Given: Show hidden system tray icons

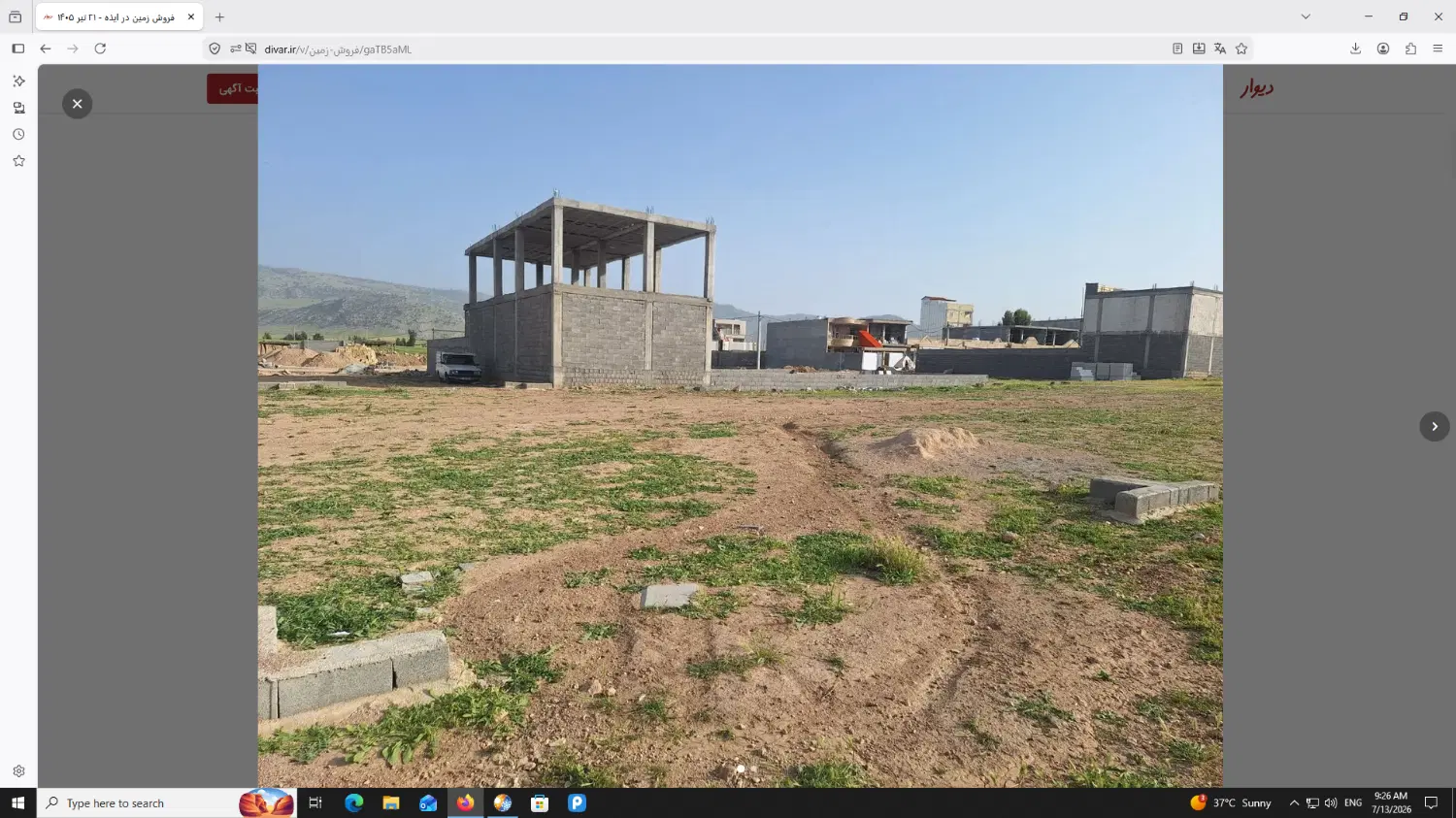Looking at the screenshot, I should pos(1294,802).
